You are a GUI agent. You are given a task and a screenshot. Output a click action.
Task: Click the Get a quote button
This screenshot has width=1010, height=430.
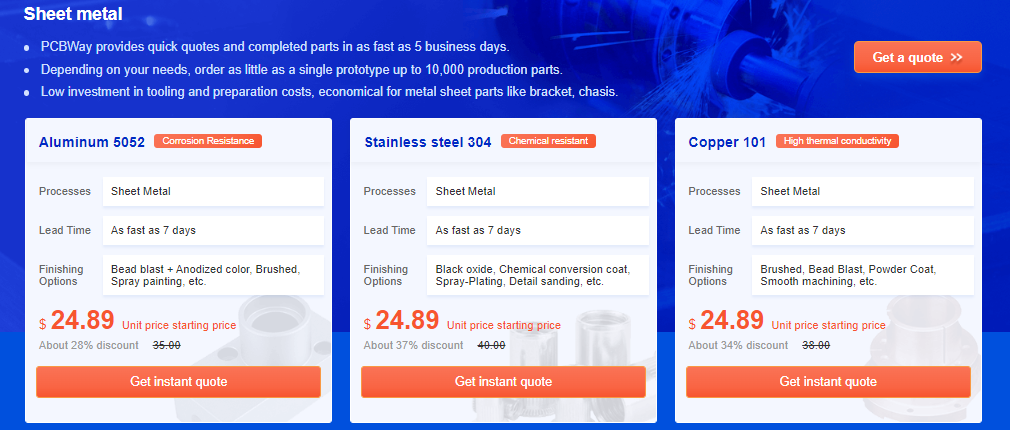(917, 57)
